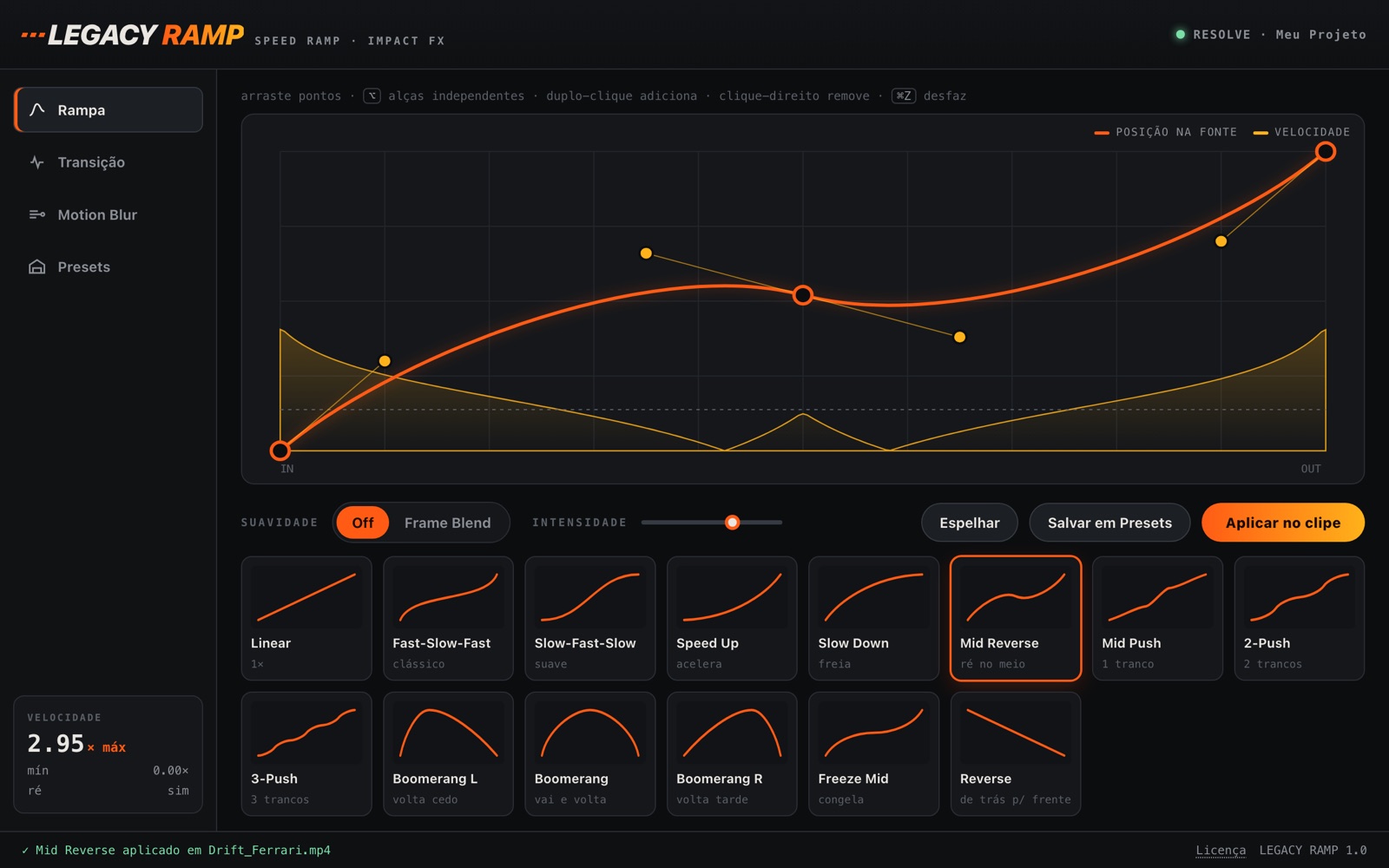Click the Legacy Ramp logo
The width and height of the screenshot is (1389, 868).
coord(133,35)
